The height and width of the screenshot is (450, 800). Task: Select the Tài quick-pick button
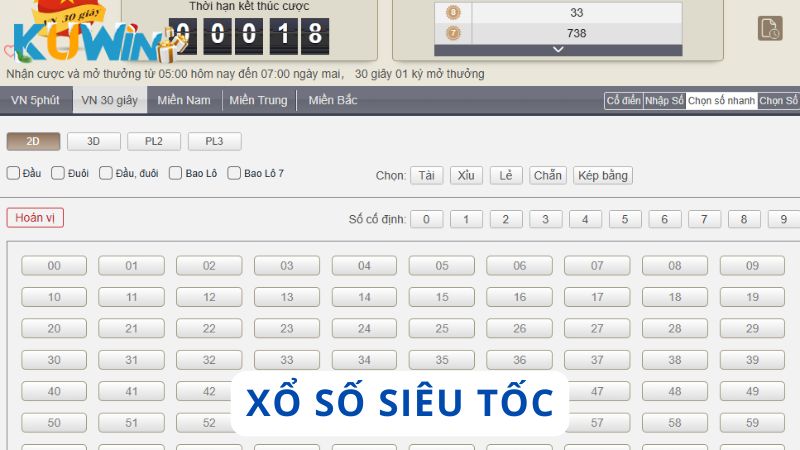tap(427, 175)
